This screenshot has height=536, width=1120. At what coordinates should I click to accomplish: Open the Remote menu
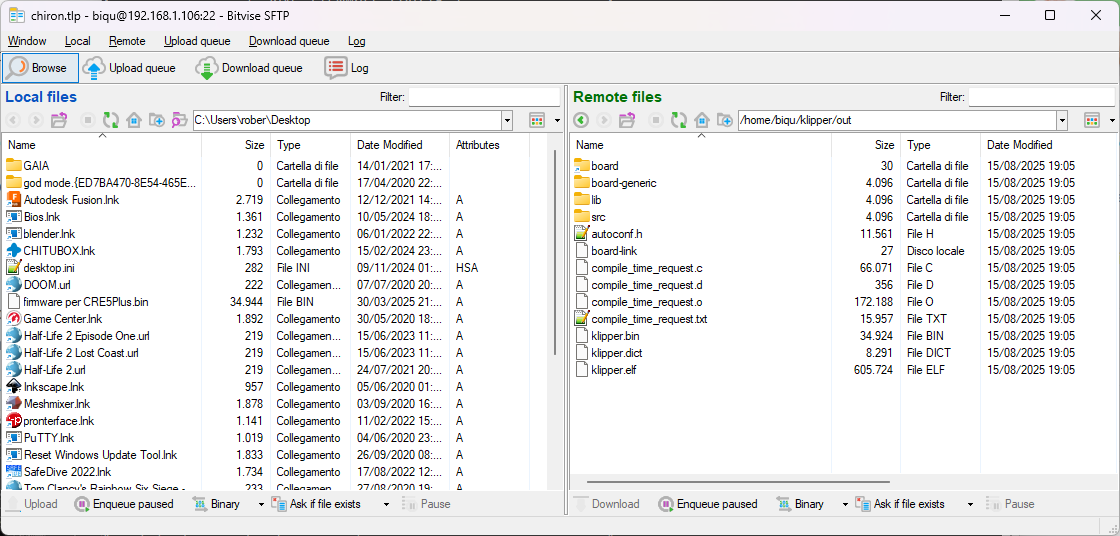[127, 41]
